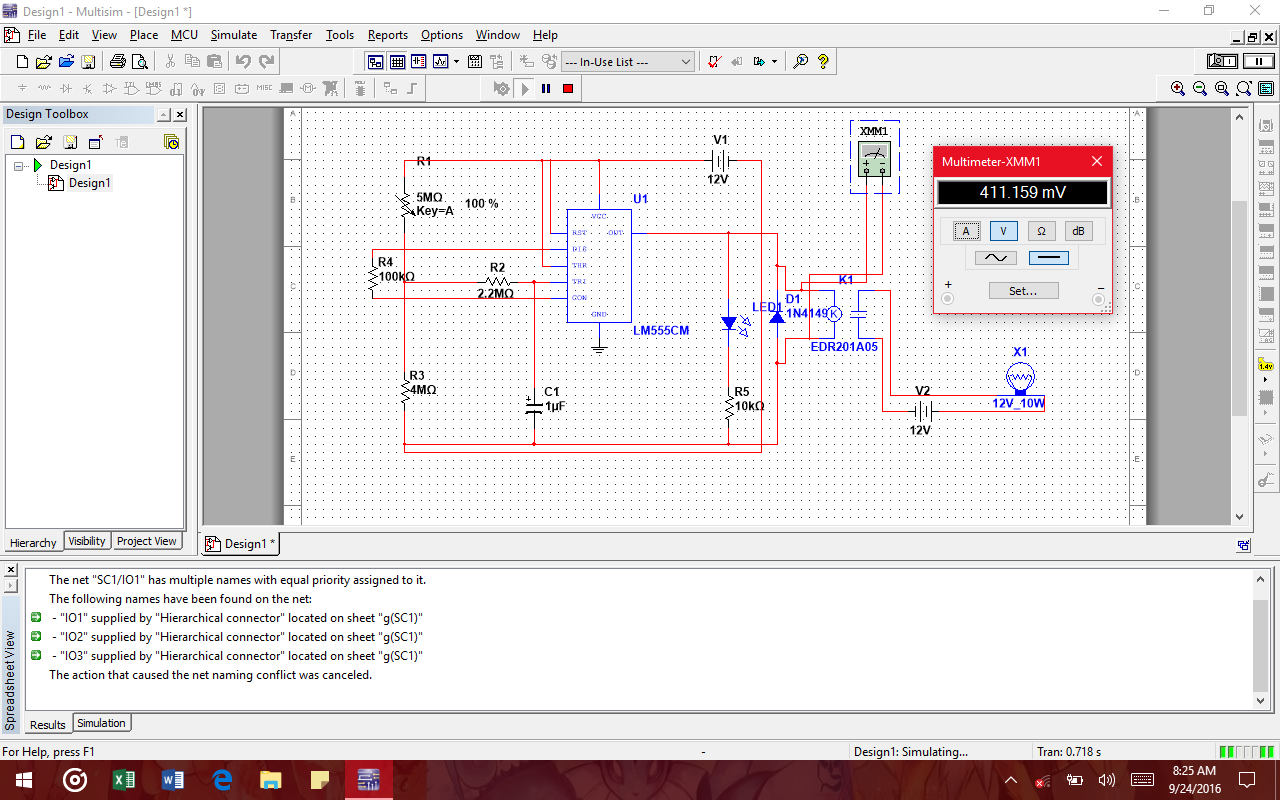Viewport: 1280px width, 800px height.
Task: Set multimeter to decibel mode dB
Action: (1078, 231)
